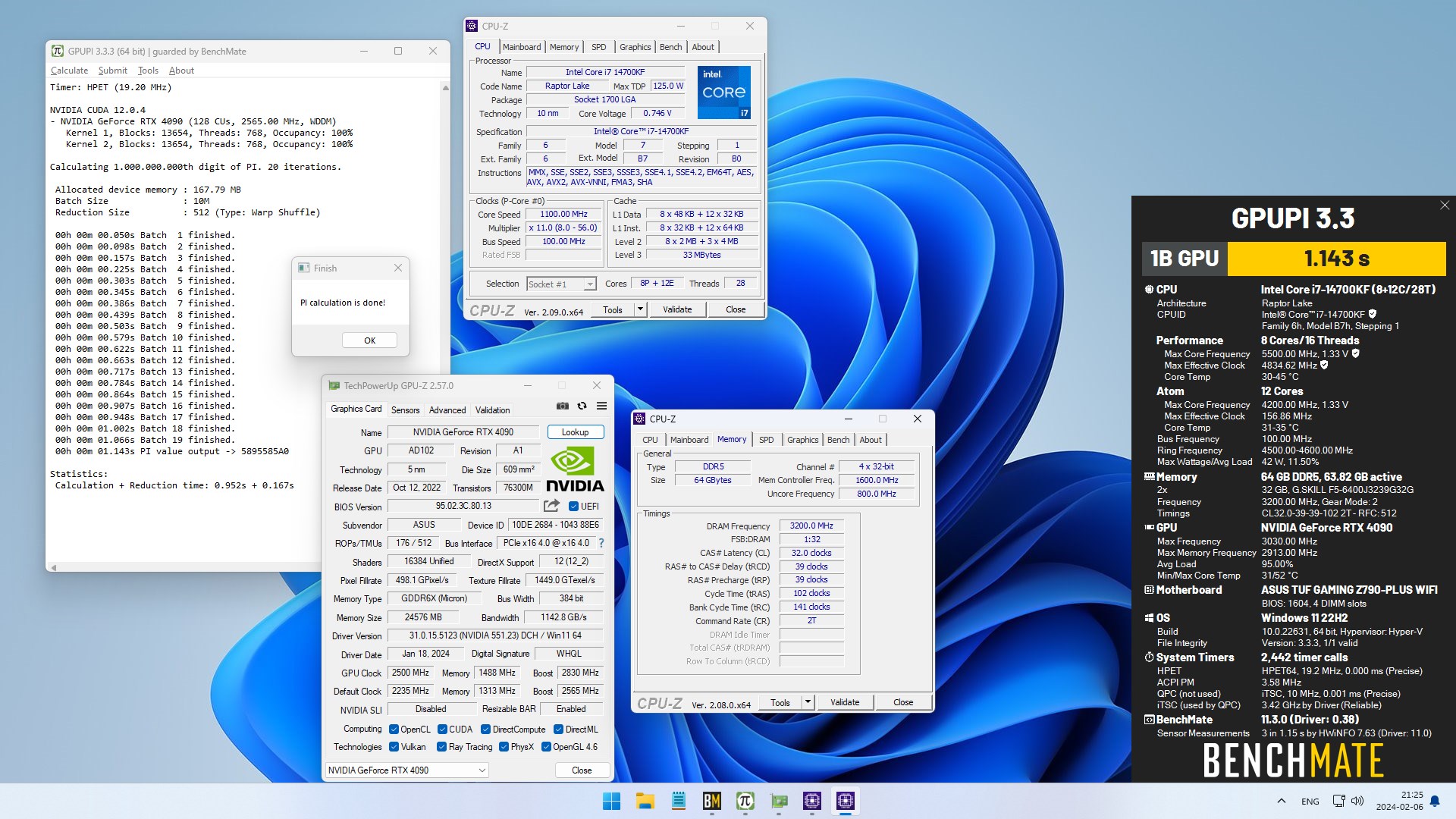Show hidden system tray icons
1456x819 pixels.
tap(1282, 801)
